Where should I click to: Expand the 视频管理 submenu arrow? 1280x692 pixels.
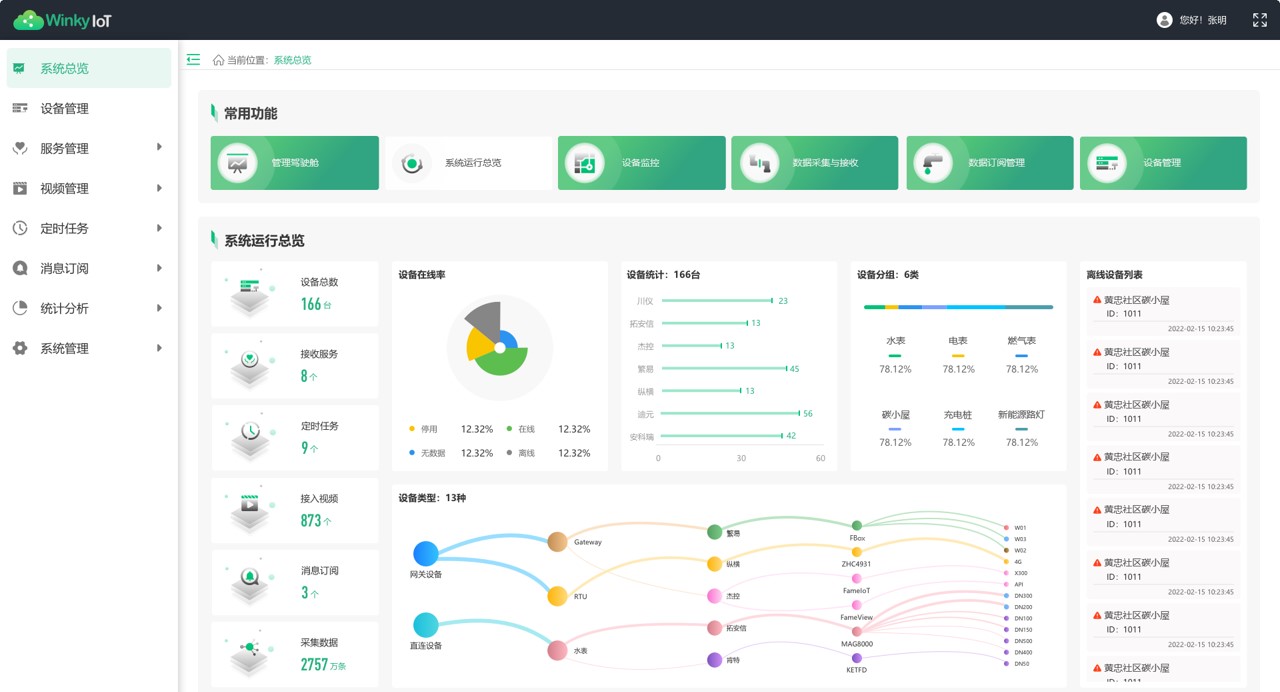click(160, 188)
